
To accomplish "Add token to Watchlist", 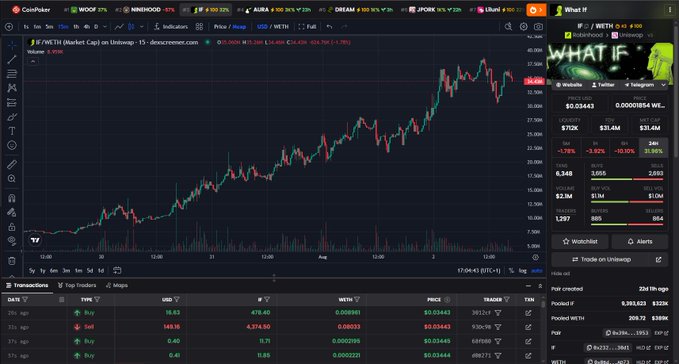I will coord(580,242).
